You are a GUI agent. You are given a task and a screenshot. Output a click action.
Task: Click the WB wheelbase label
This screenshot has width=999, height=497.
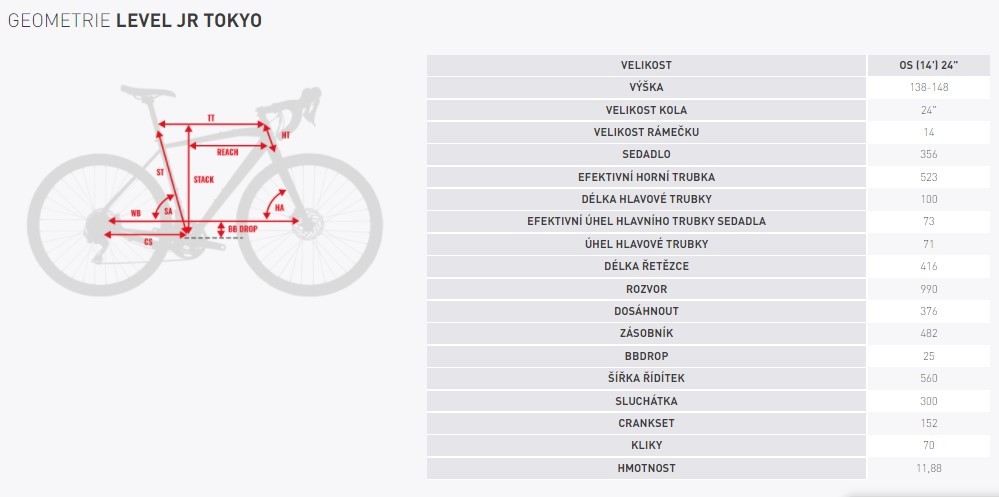[136, 213]
